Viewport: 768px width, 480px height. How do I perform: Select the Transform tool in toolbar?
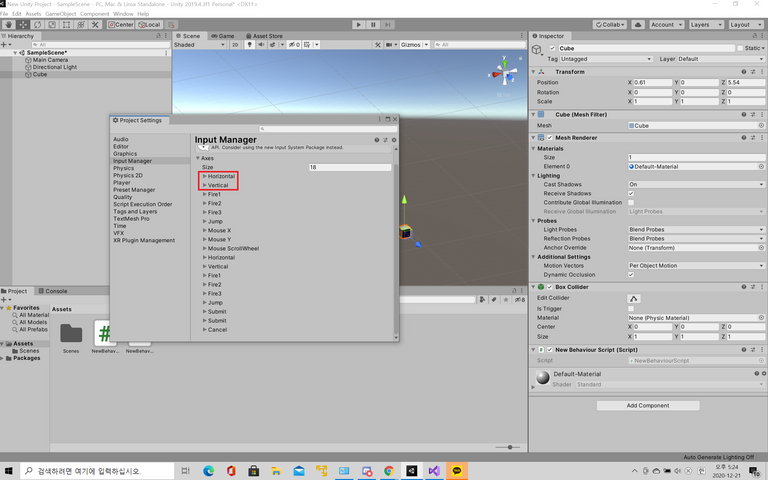[81, 24]
